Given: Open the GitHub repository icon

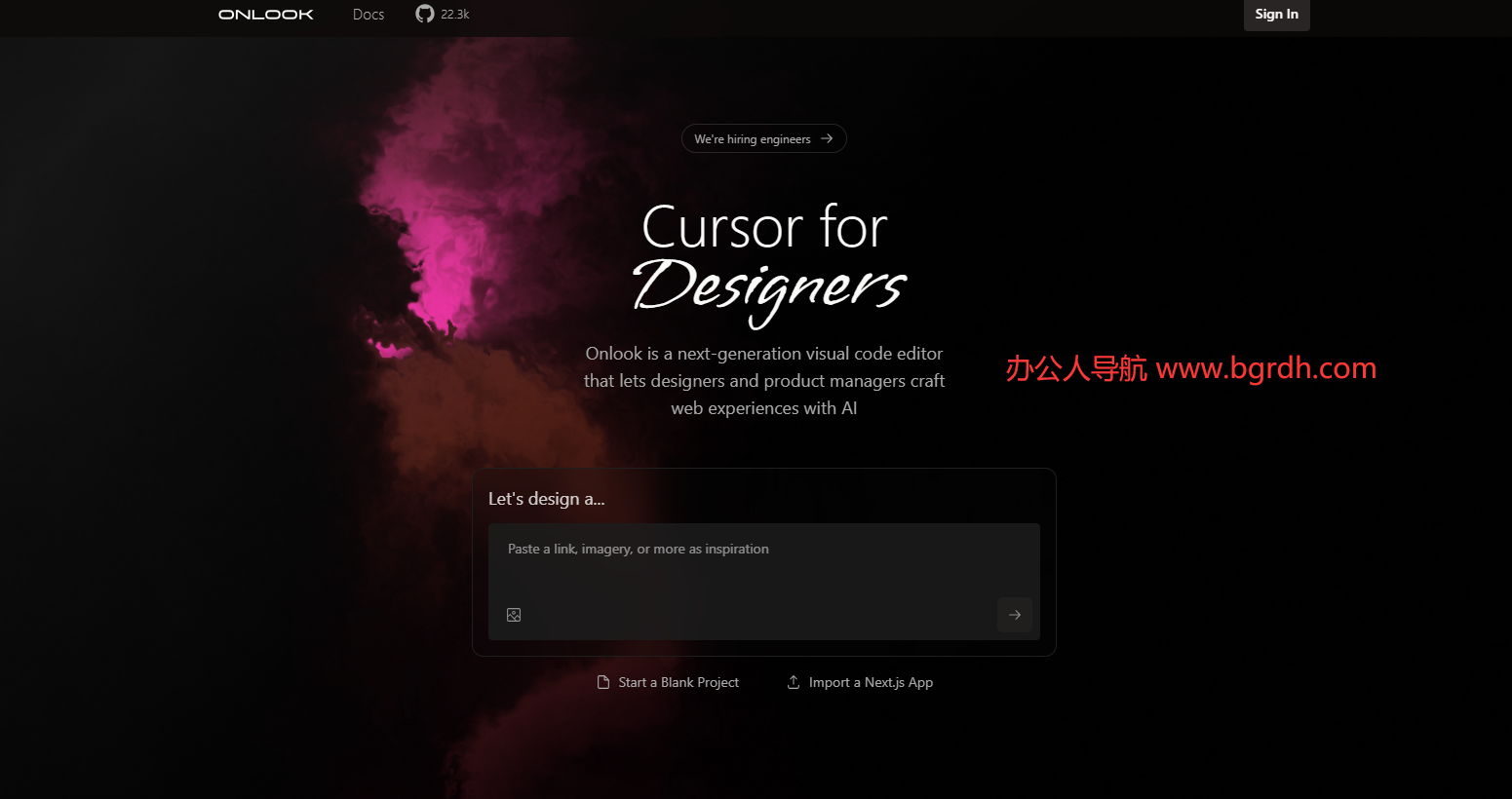Looking at the screenshot, I should 425,14.
